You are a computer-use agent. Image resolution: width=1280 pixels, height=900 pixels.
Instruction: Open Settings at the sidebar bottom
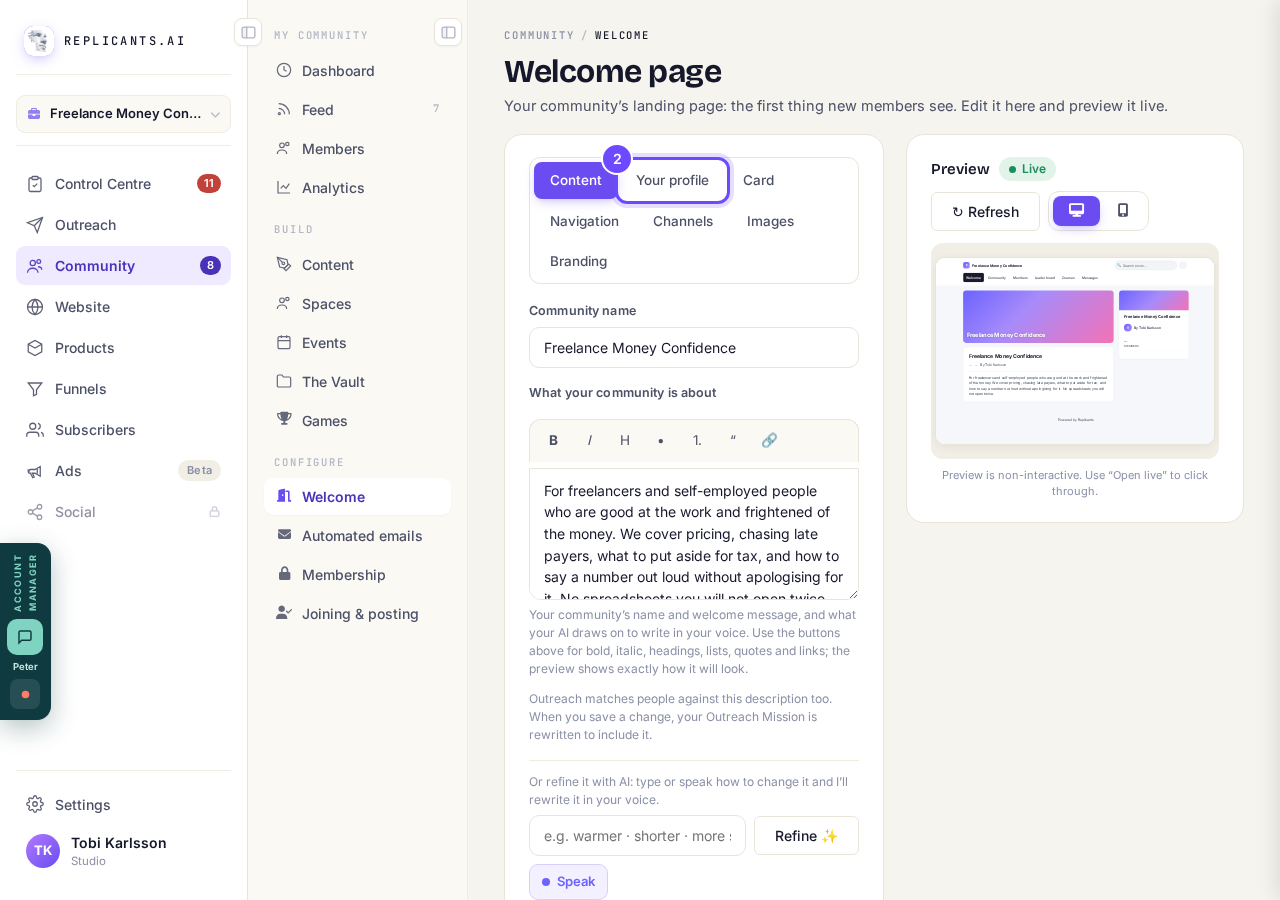click(123, 805)
